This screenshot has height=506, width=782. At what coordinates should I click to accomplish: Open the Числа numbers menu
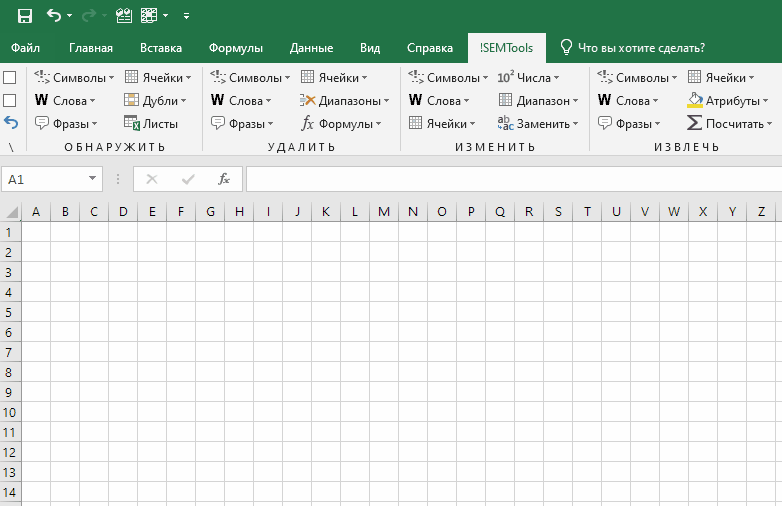coord(528,78)
